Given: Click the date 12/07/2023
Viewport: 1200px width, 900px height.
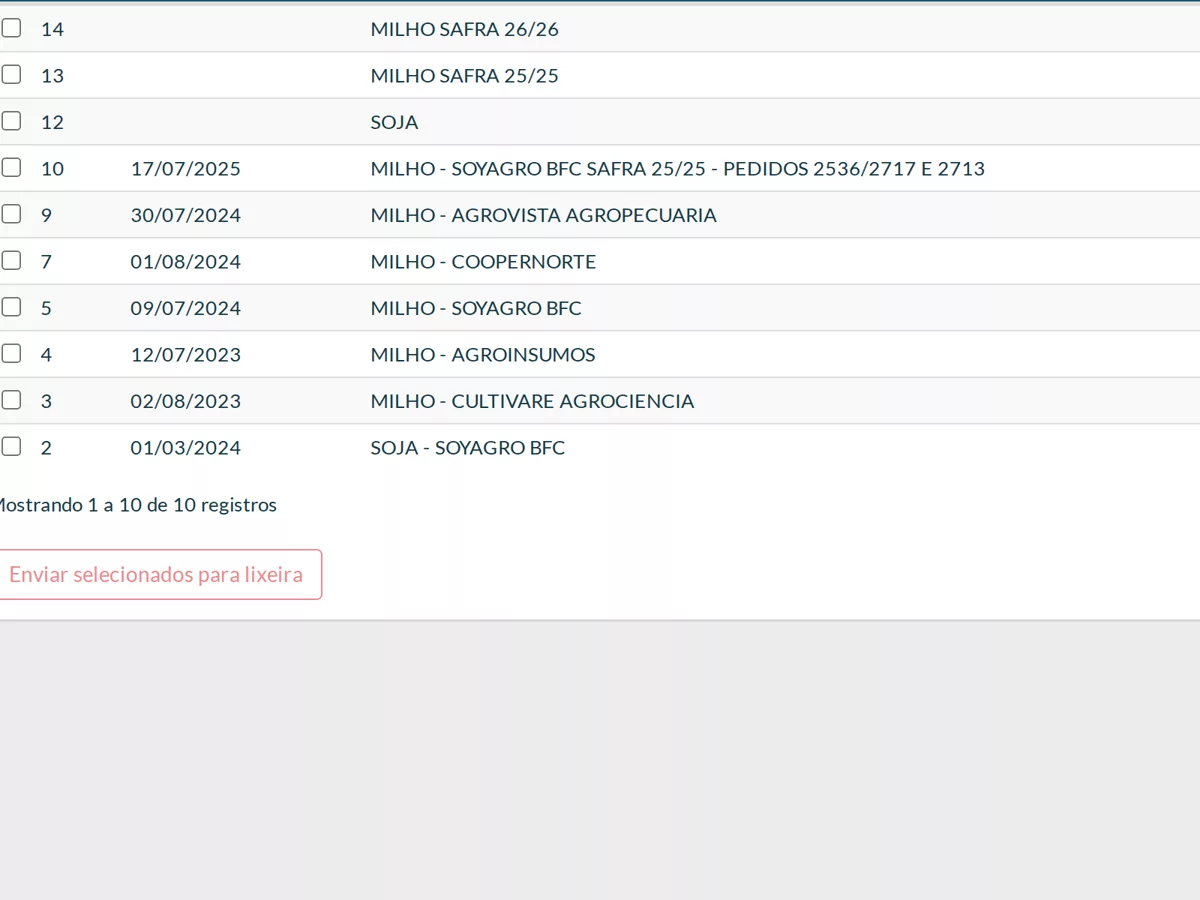Looking at the screenshot, I should pos(186,354).
